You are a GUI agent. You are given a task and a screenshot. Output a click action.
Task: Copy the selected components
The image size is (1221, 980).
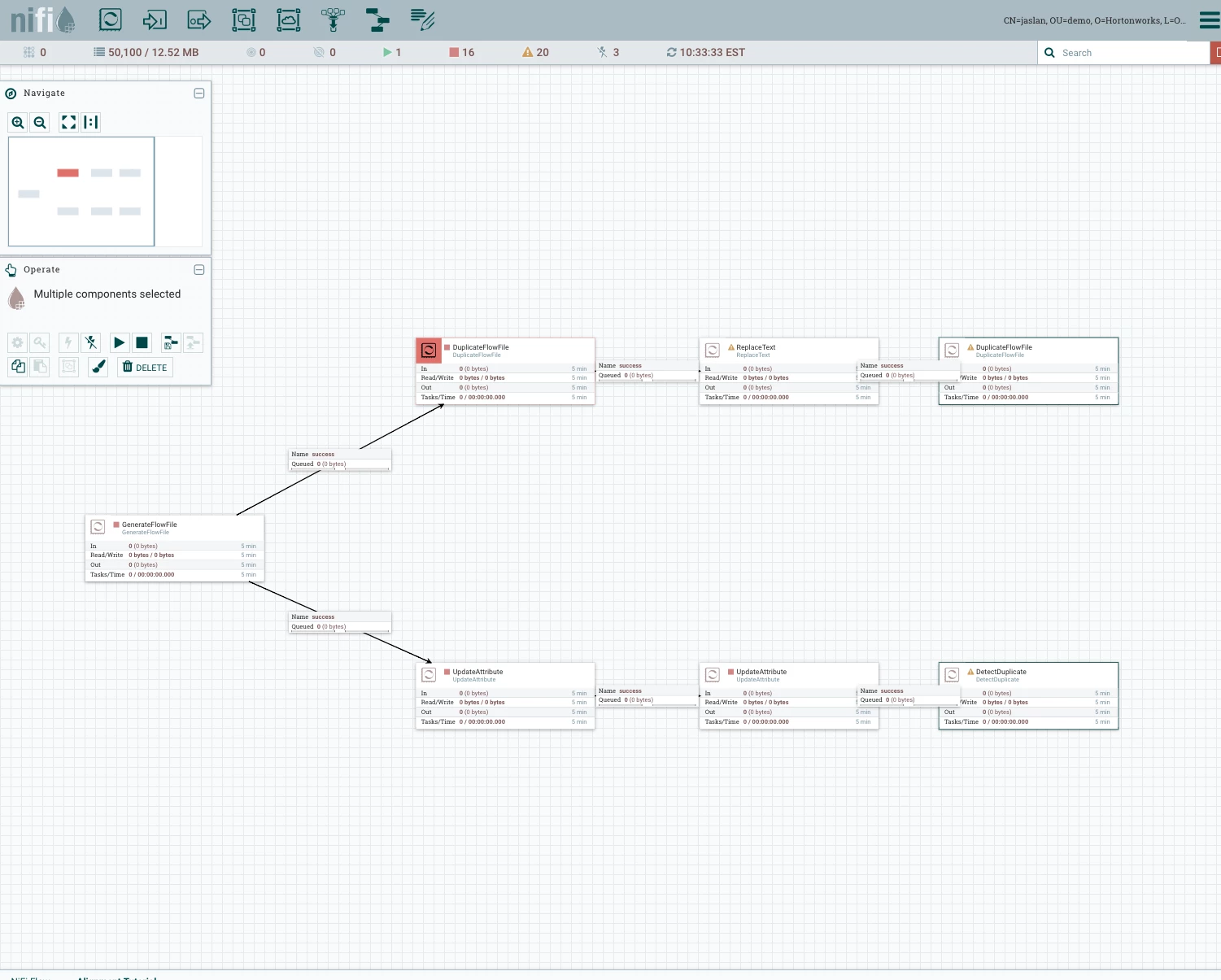click(x=18, y=367)
